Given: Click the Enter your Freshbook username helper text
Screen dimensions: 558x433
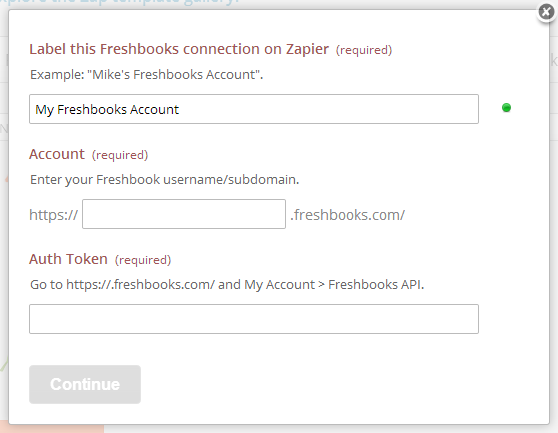Looking at the screenshot, I should coord(164,179).
